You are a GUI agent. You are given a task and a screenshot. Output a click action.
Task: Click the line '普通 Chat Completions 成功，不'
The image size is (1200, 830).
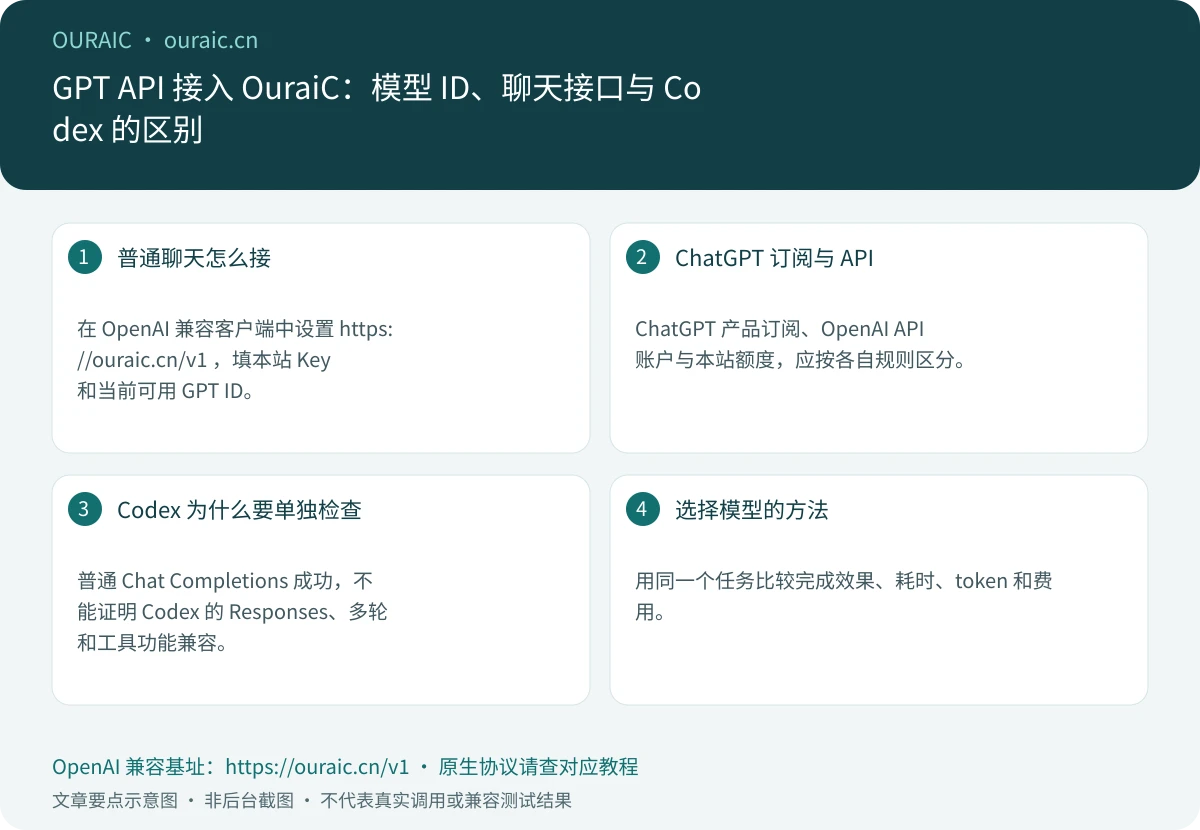tap(225, 581)
